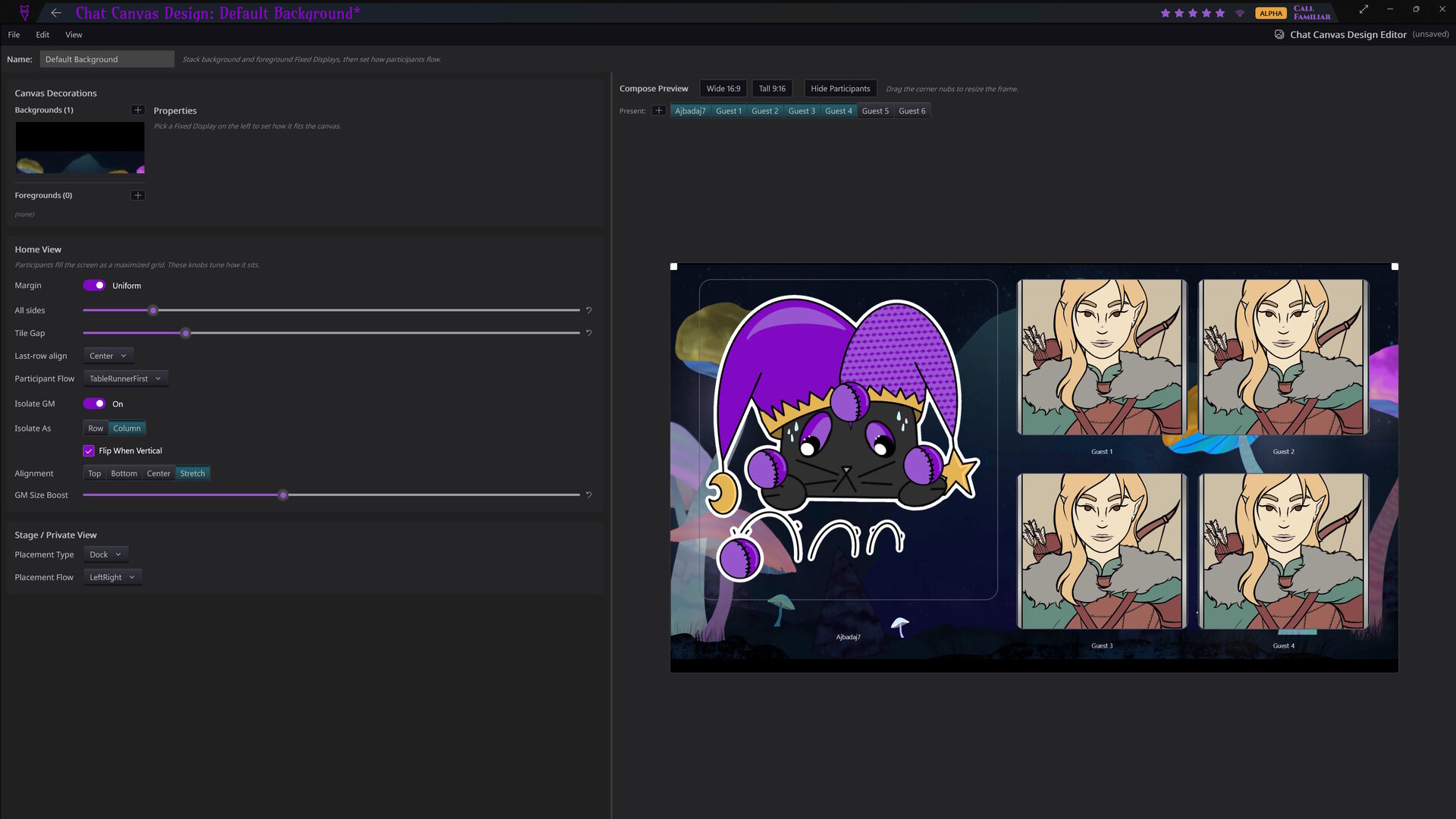This screenshot has width=1456, height=819.
Task: Toggle Ajbadaj7 participant presence tab
Action: pos(690,111)
